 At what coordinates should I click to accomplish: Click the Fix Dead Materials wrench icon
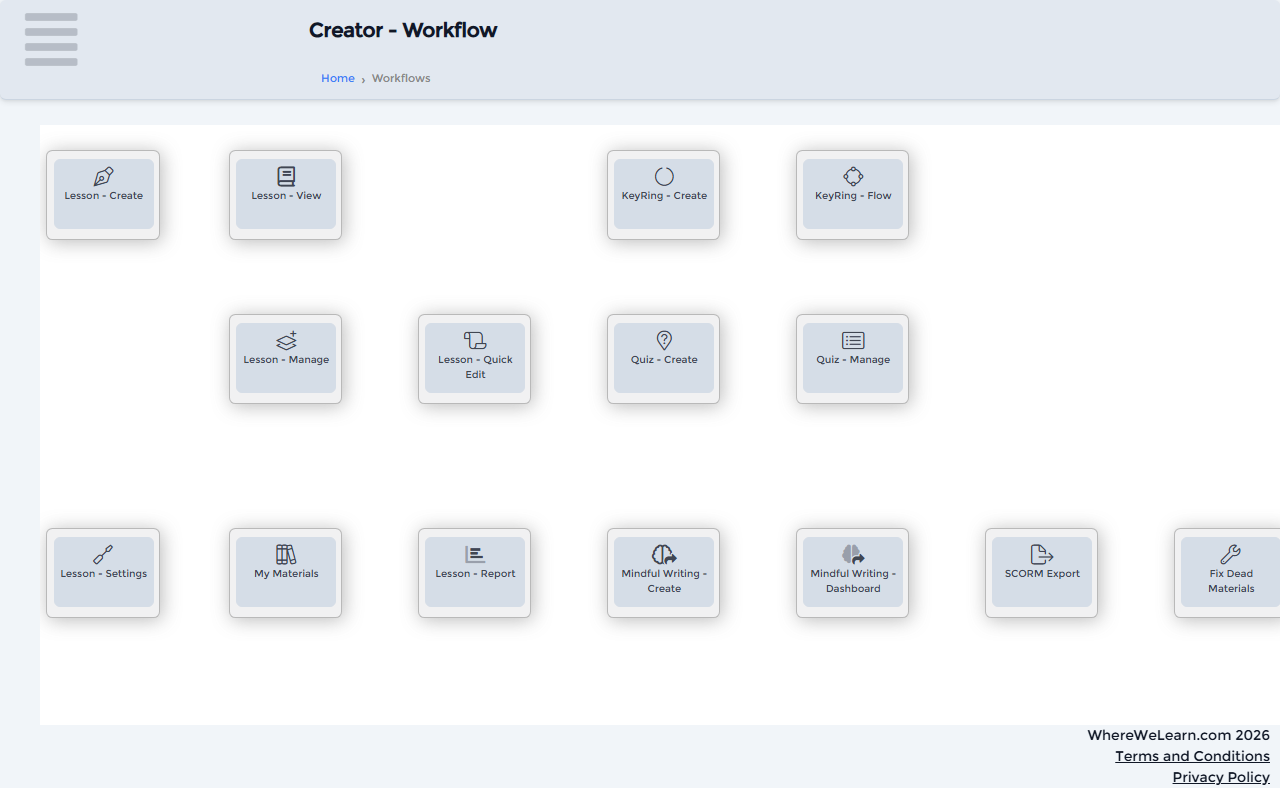[1231, 555]
